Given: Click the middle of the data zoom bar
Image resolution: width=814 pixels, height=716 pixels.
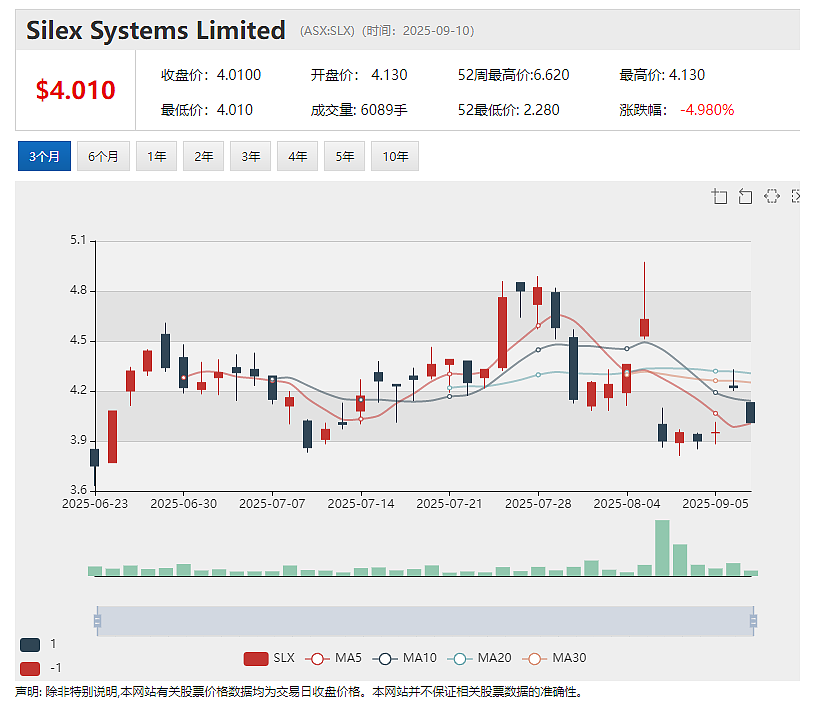Looking at the screenshot, I should [x=425, y=621].
